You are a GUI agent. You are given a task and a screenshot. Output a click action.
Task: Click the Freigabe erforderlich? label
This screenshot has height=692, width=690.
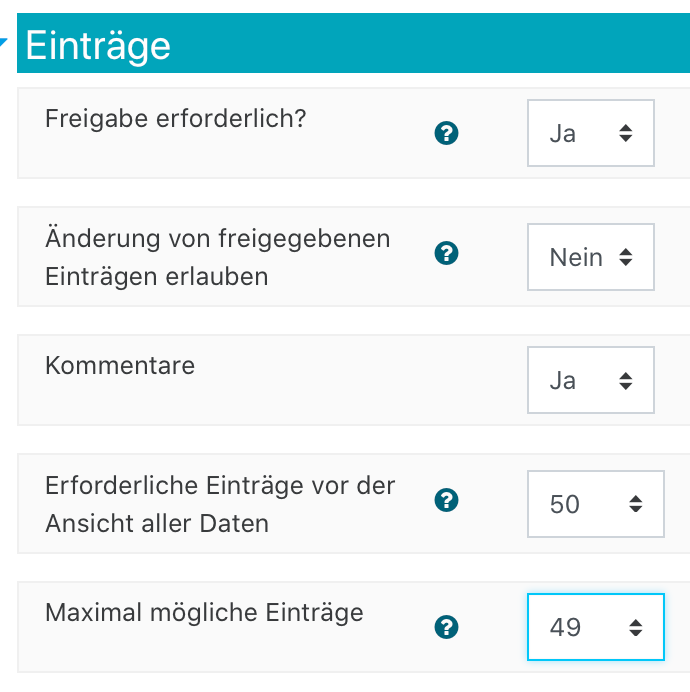pyautogui.click(x=176, y=119)
